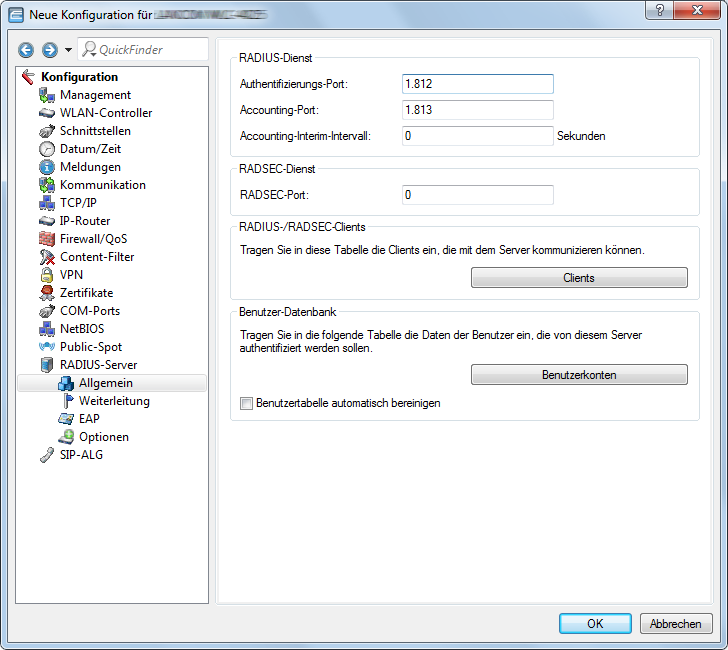Click the SIP-ALG phone icon

click(46, 455)
